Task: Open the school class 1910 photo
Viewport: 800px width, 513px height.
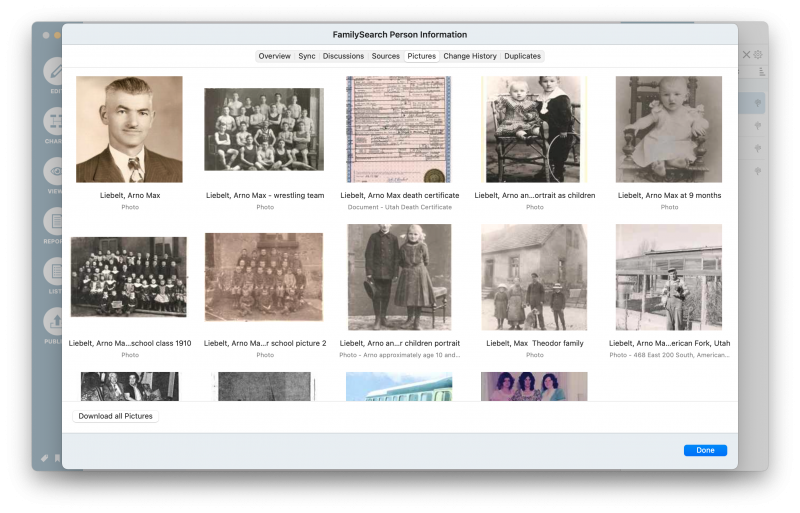Action: coord(129,277)
